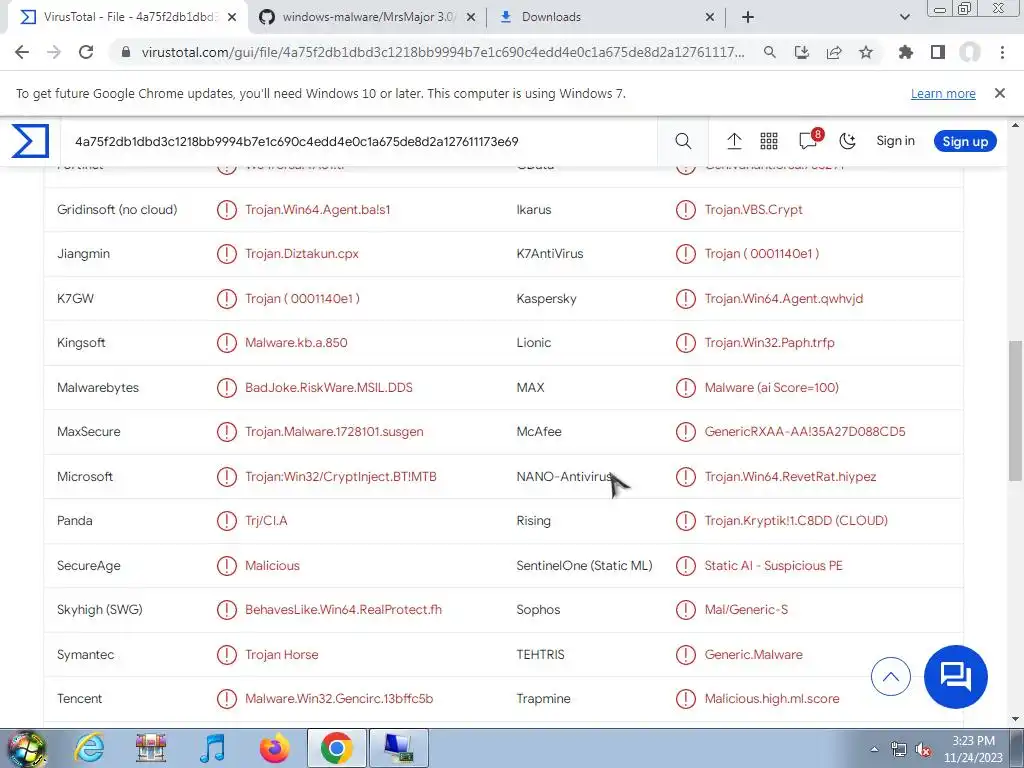Viewport: 1024px width, 768px height.
Task: Click GenericRXAA-AA!35A27D088CD5 detection text
Action: coord(805,432)
